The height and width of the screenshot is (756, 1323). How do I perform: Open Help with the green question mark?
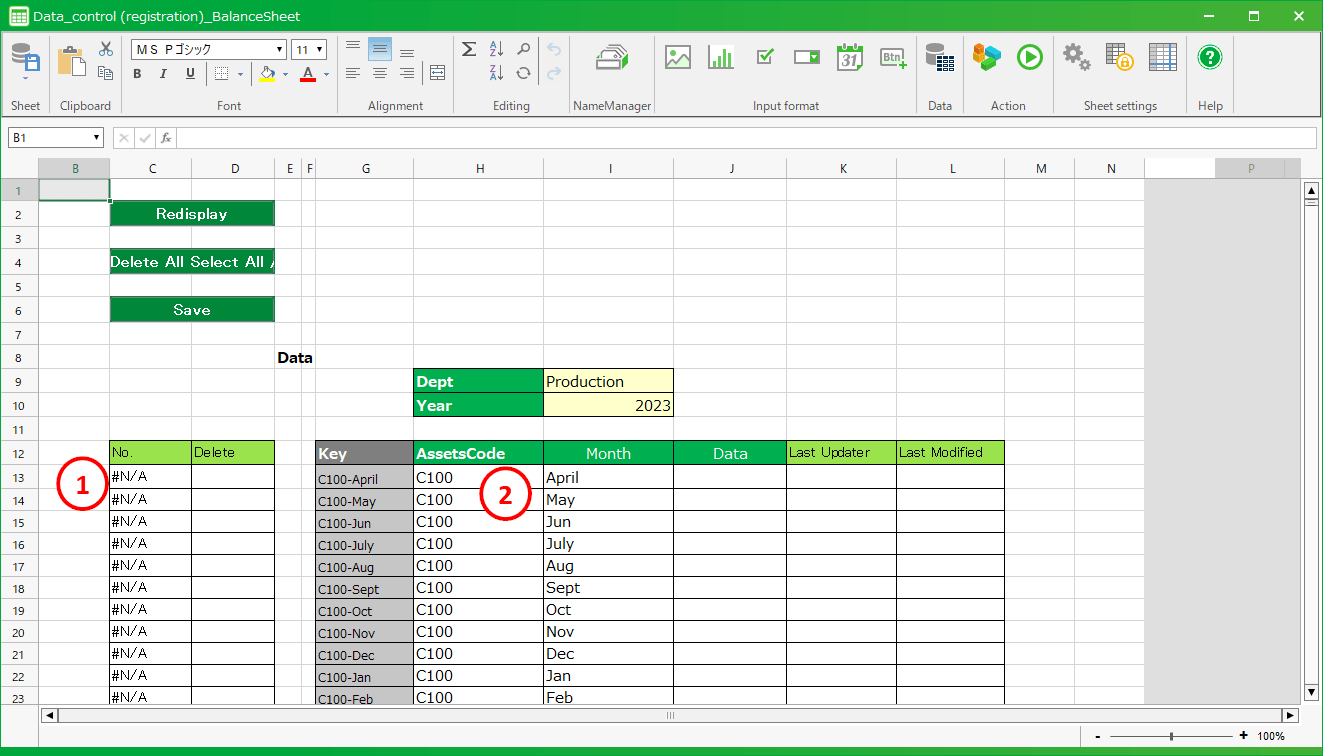[1210, 58]
